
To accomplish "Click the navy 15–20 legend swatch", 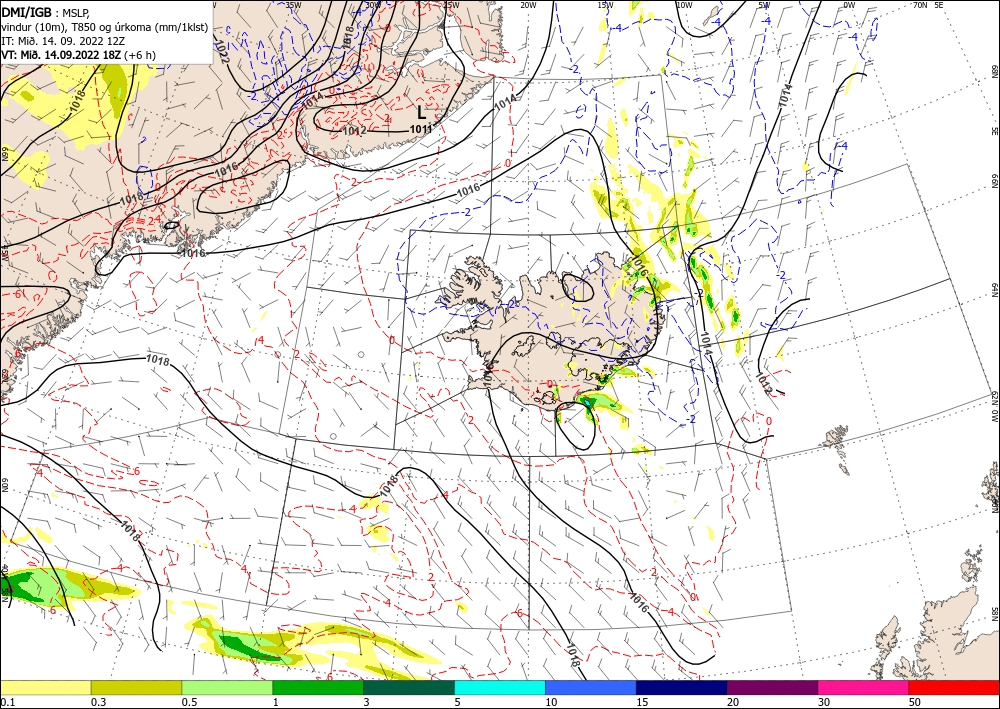I will point(682,687).
